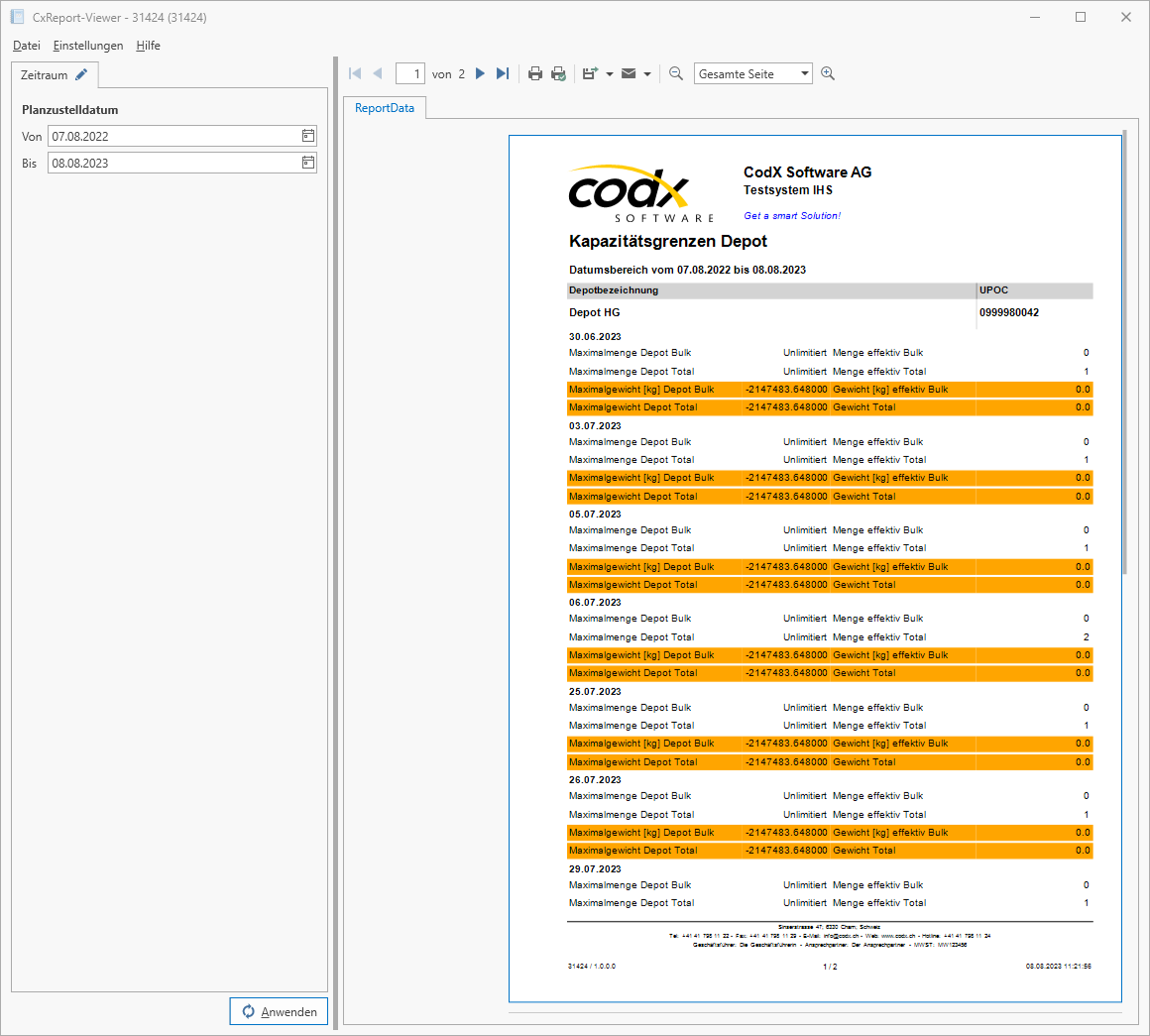
Task: Go to the next report page
Action: click(480, 72)
